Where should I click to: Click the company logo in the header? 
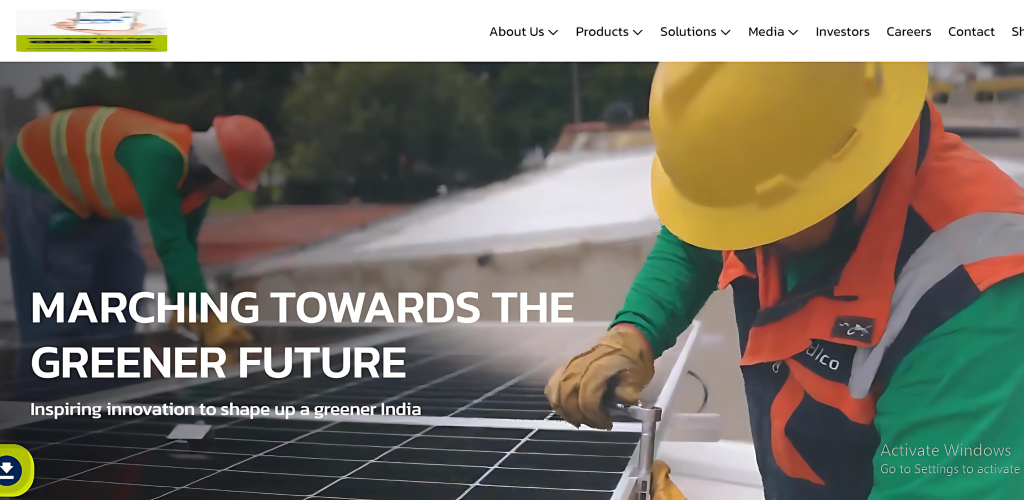tap(91, 31)
